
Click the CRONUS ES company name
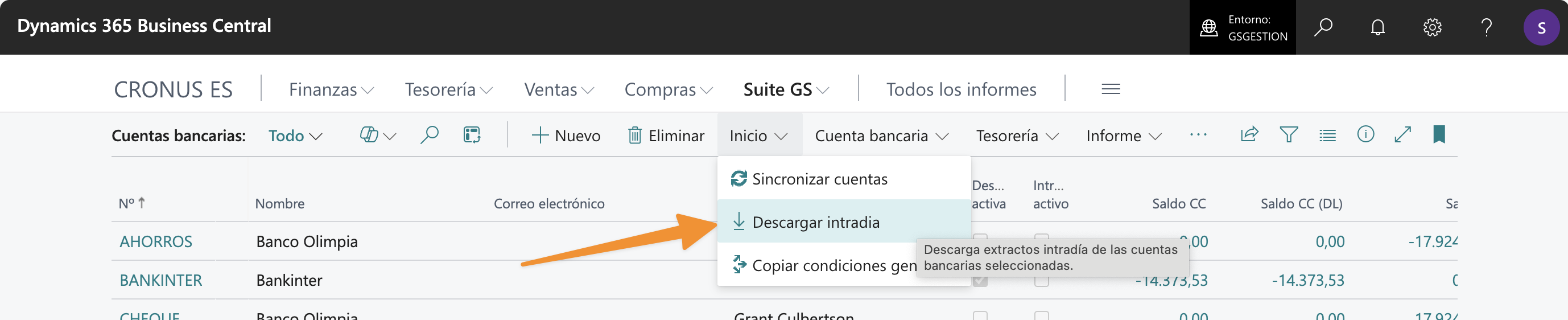pos(174,89)
